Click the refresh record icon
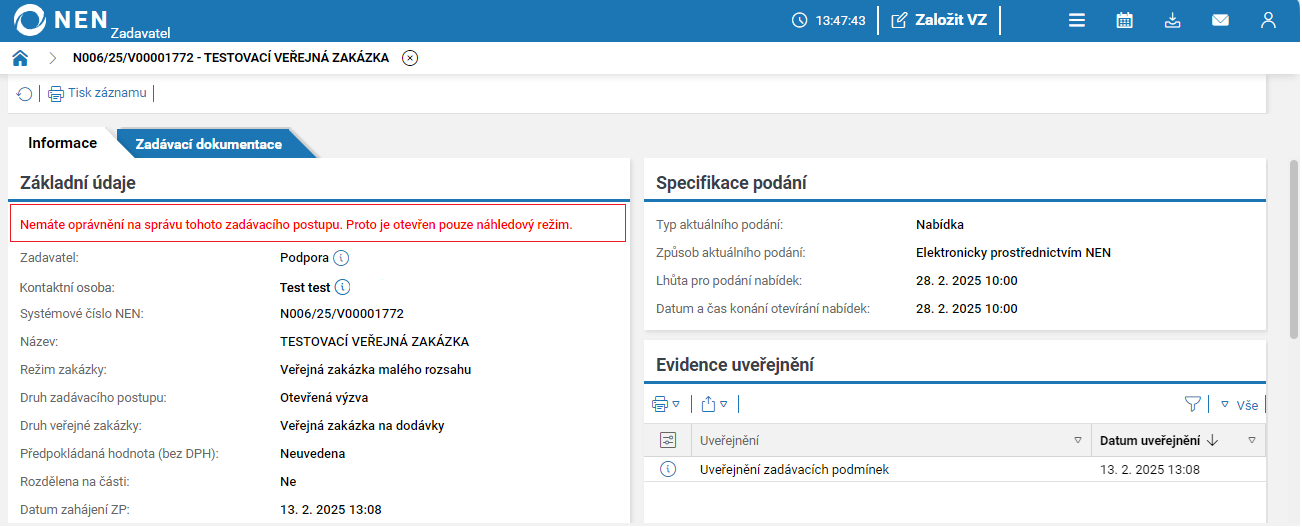The image size is (1302, 527). pyautogui.click(x=25, y=94)
